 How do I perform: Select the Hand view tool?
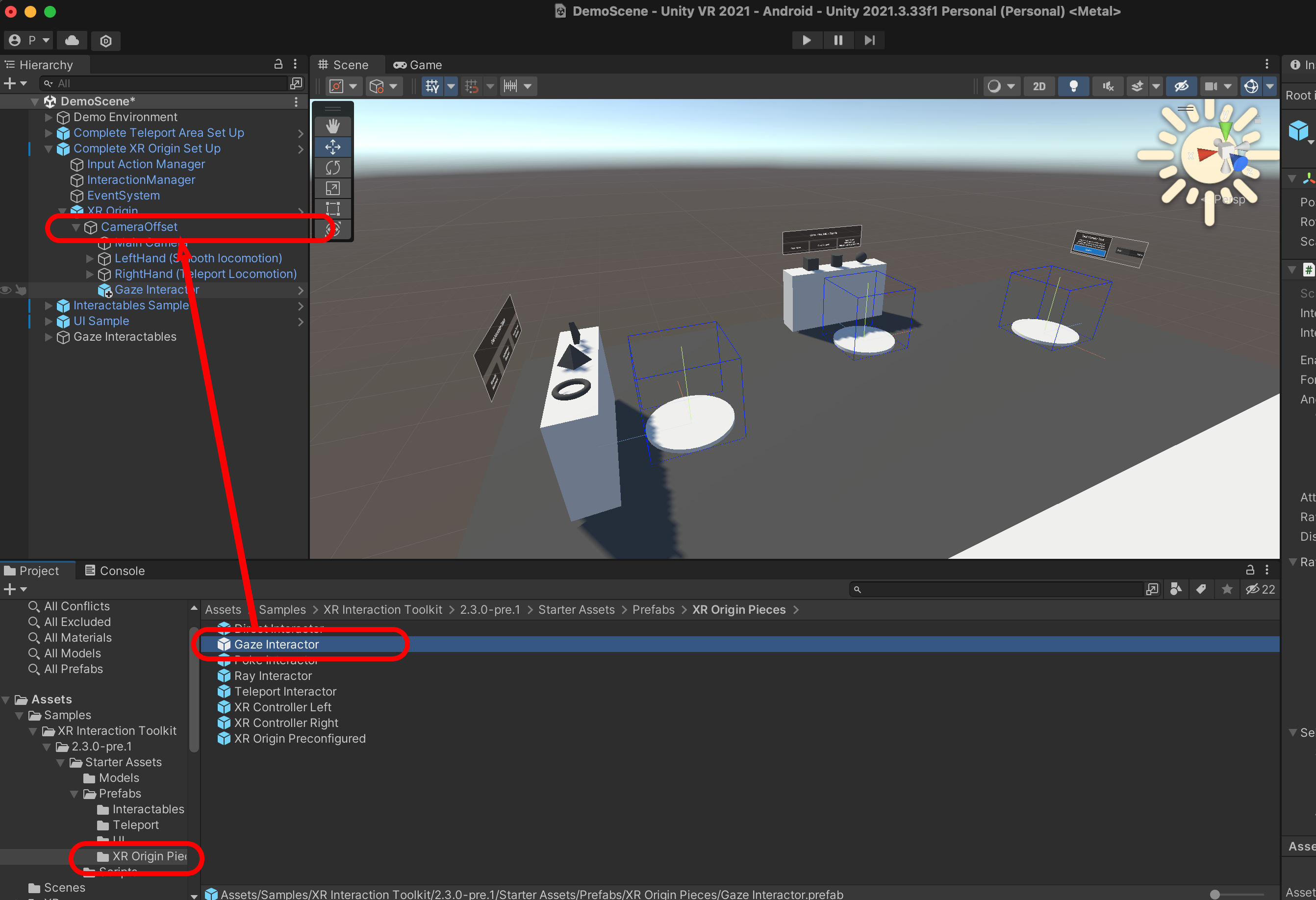coord(332,126)
